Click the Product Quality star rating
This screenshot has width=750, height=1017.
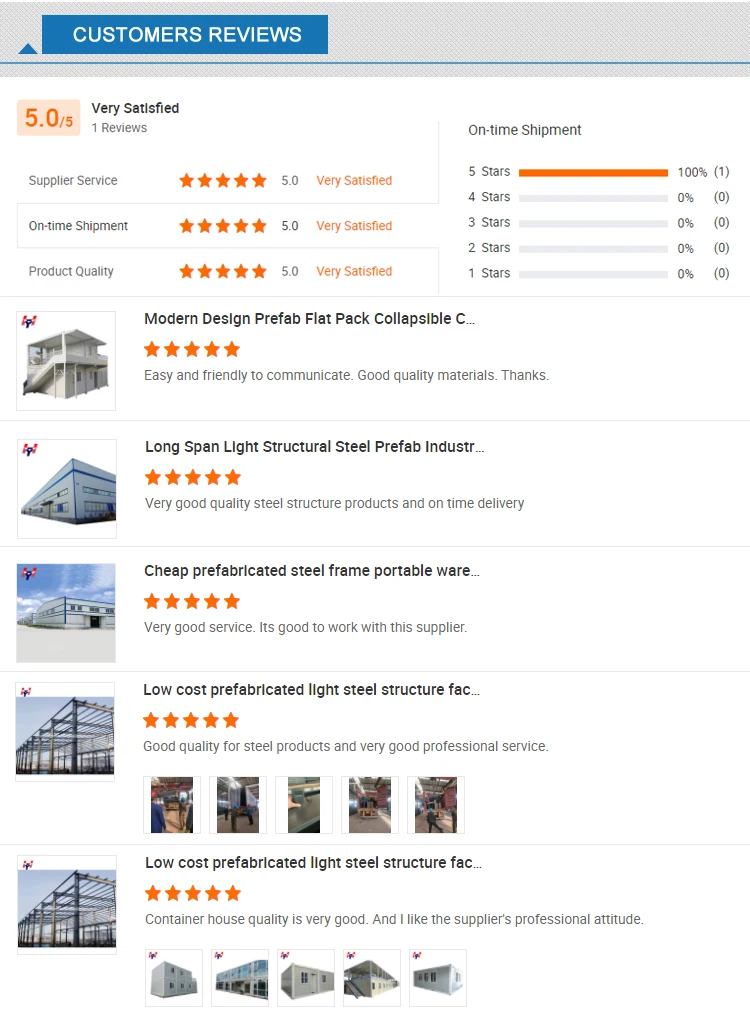click(x=223, y=271)
